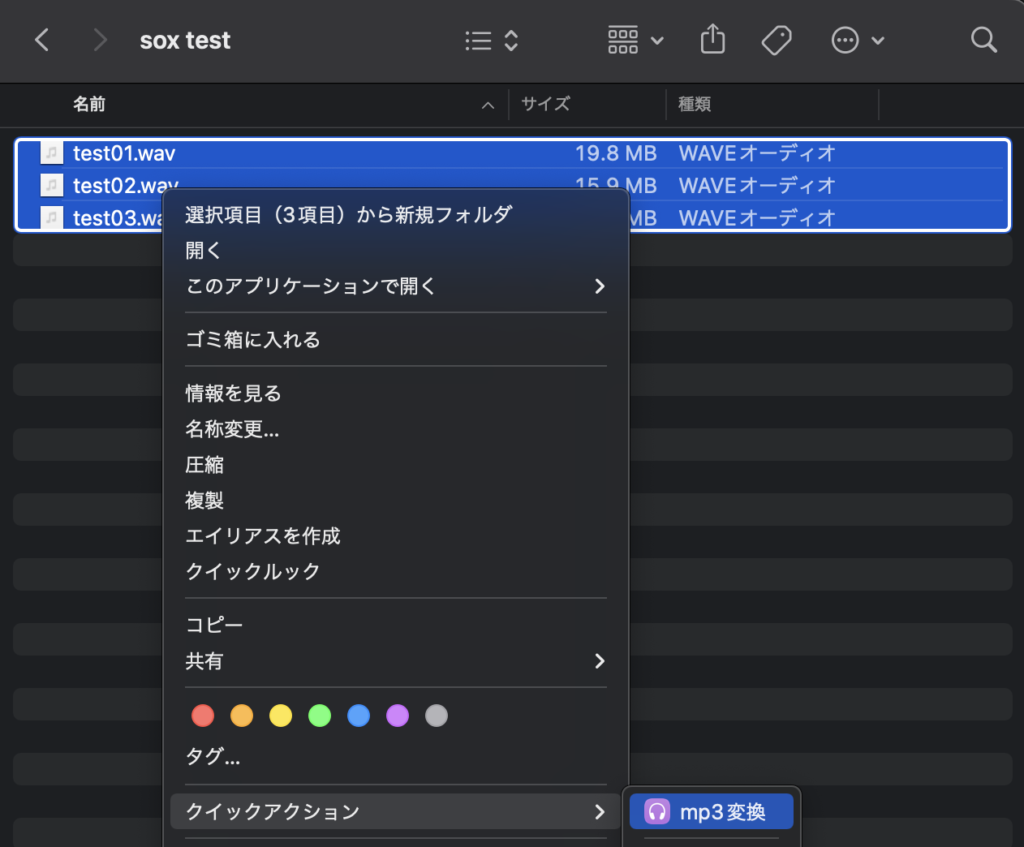Apply the red color tag
This screenshot has height=847, width=1024.
point(203,716)
